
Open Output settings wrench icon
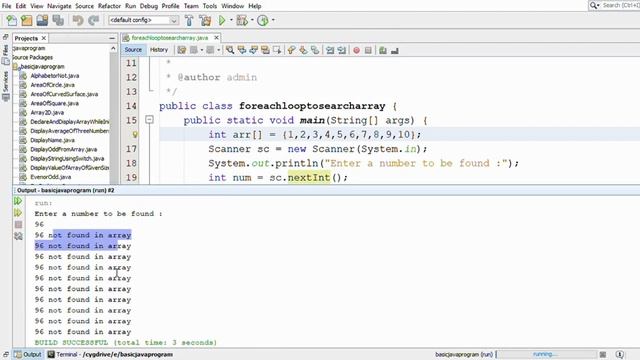[x=18, y=236]
